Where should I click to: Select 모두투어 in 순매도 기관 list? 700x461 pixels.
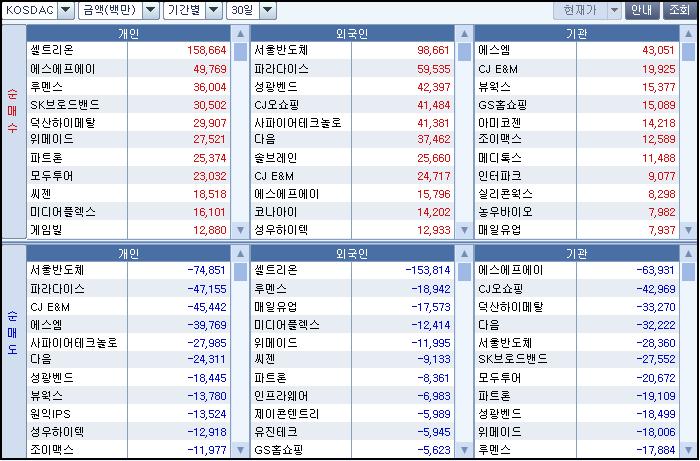500,378
